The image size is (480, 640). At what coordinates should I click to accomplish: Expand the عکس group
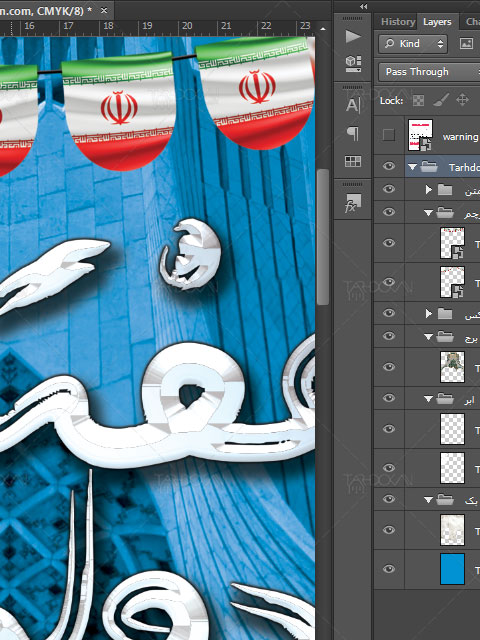point(429,313)
